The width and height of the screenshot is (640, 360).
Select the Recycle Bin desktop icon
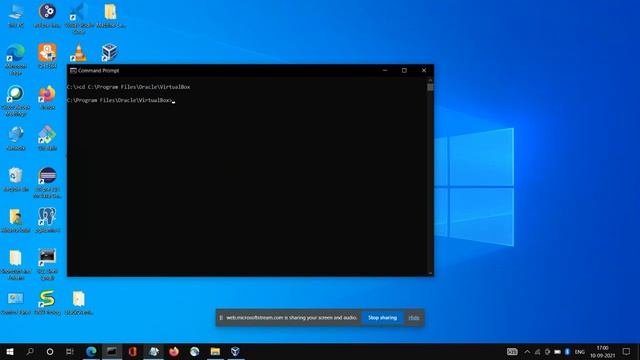click(x=16, y=179)
